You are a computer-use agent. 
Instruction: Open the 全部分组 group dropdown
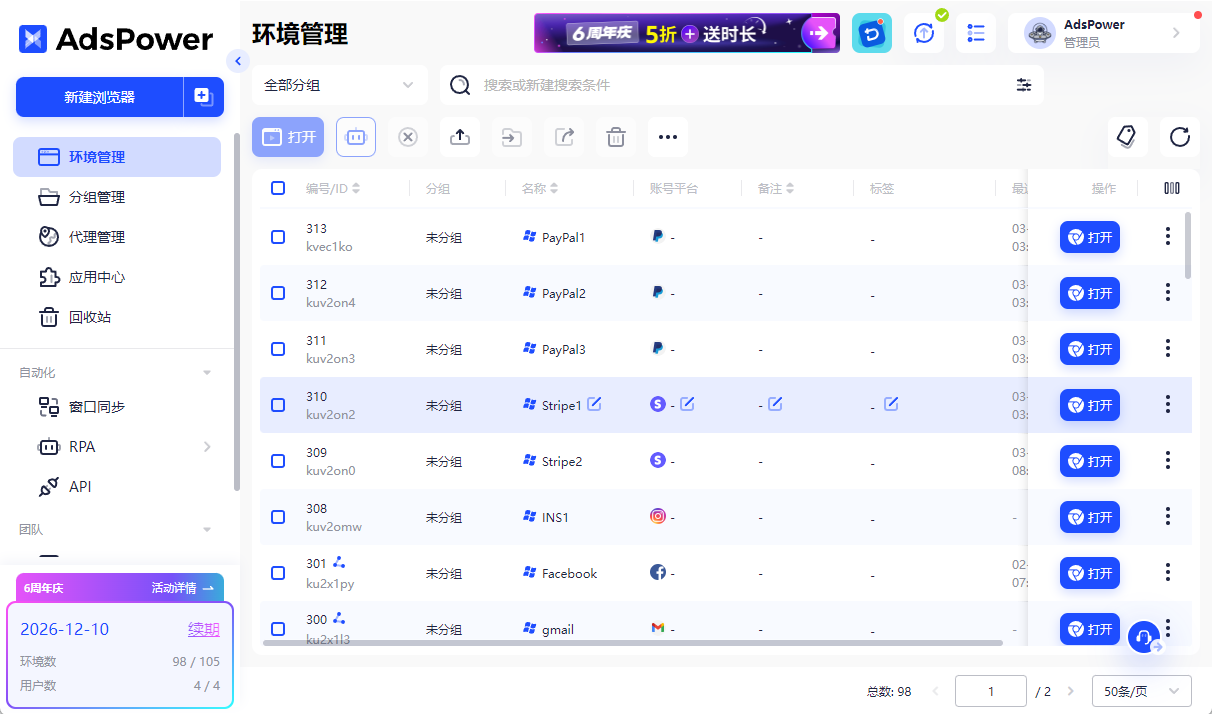tap(339, 85)
